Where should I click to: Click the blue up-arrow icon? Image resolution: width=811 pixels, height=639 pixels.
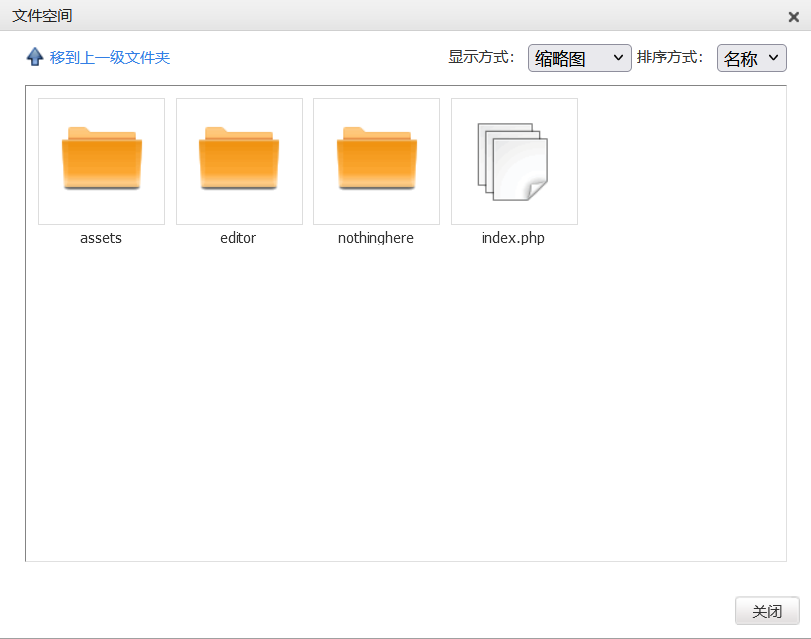click(35, 57)
